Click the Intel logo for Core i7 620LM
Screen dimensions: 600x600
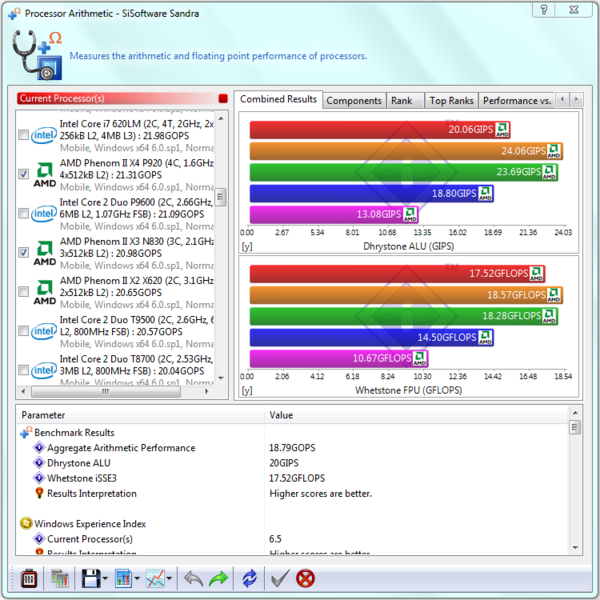(x=44, y=135)
